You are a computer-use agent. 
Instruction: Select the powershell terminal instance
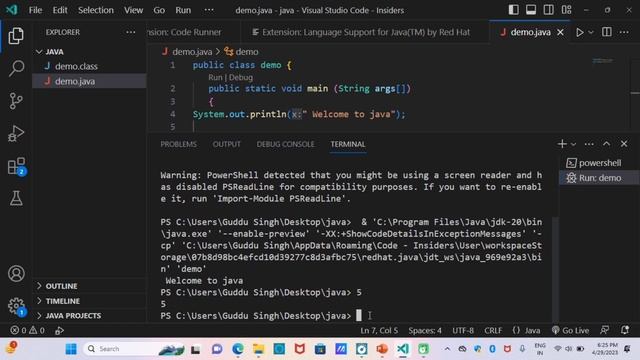[599, 163]
